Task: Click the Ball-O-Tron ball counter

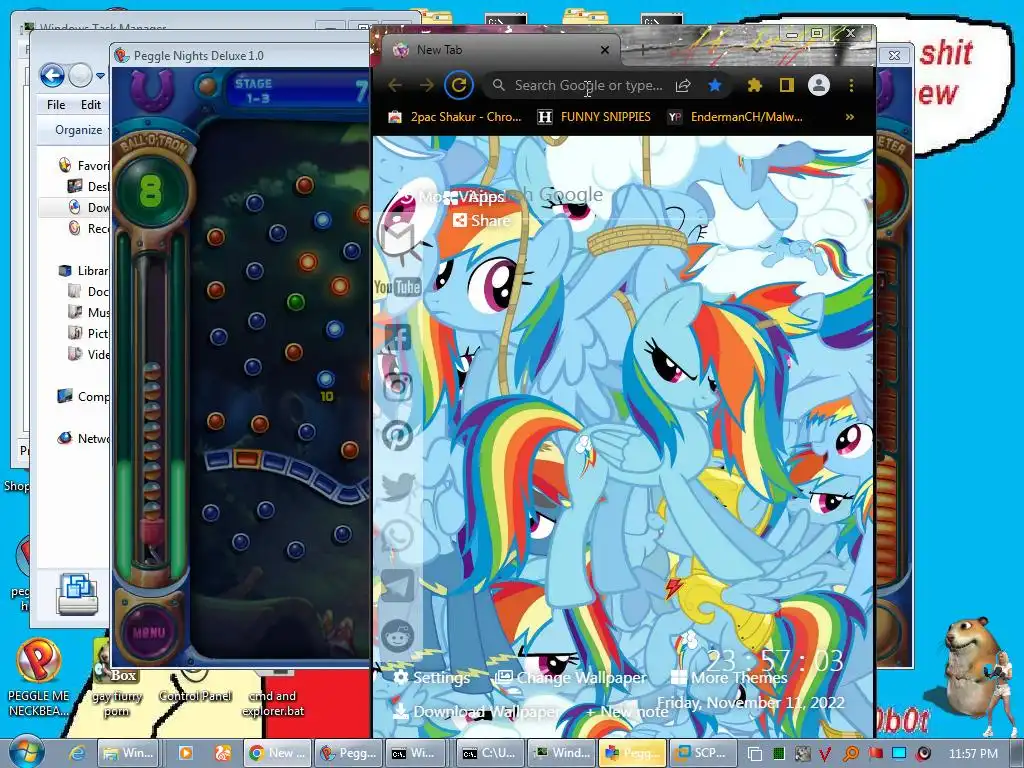Action: tap(150, 191)
